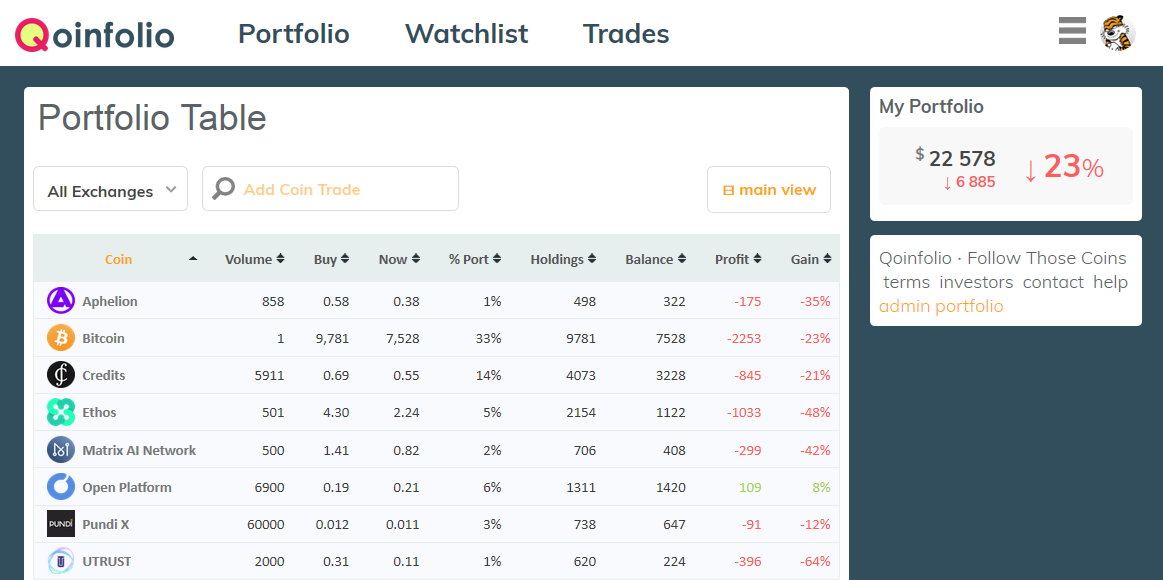Open the hamburger menu
This screenshot has width=1163, height=580.
[1072, 31]
